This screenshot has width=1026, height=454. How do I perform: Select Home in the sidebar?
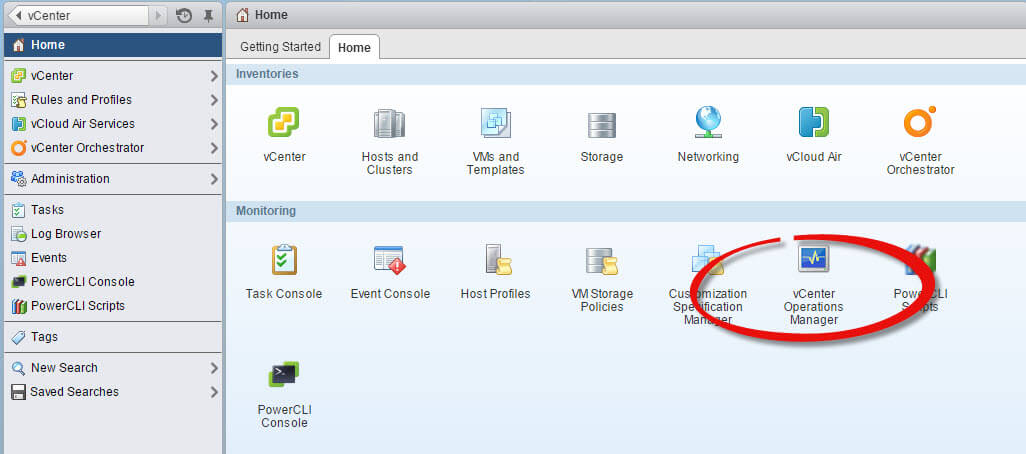[x=113, y=44]
